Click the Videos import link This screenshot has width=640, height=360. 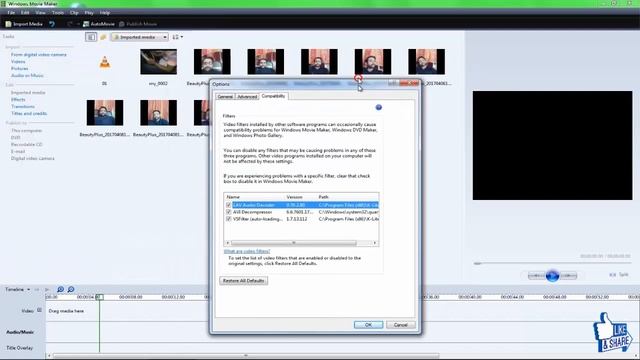pos(18,62)
